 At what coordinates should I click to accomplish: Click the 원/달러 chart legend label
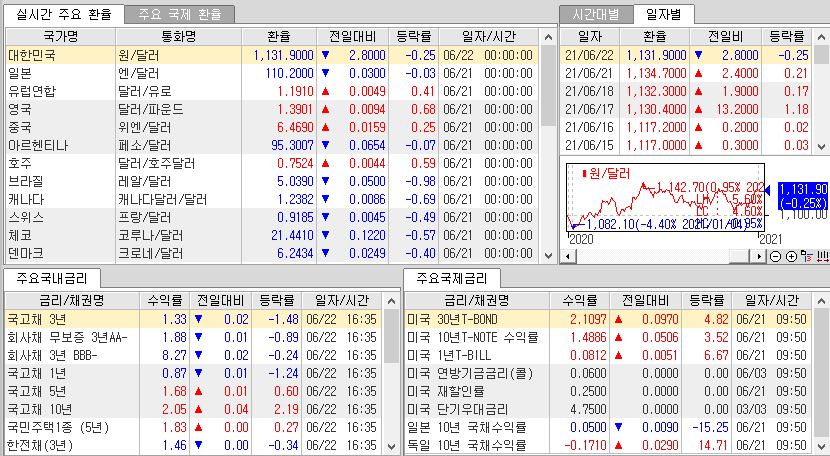point(606,173)
